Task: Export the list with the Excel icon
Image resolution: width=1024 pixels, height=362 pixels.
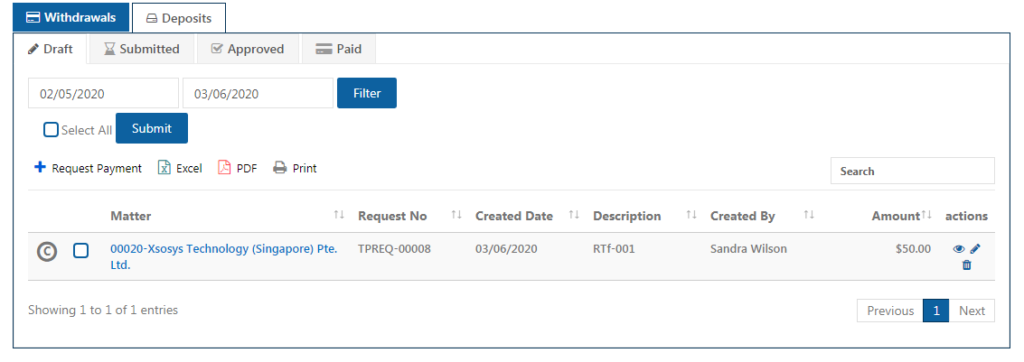Action: pos(165,168)
